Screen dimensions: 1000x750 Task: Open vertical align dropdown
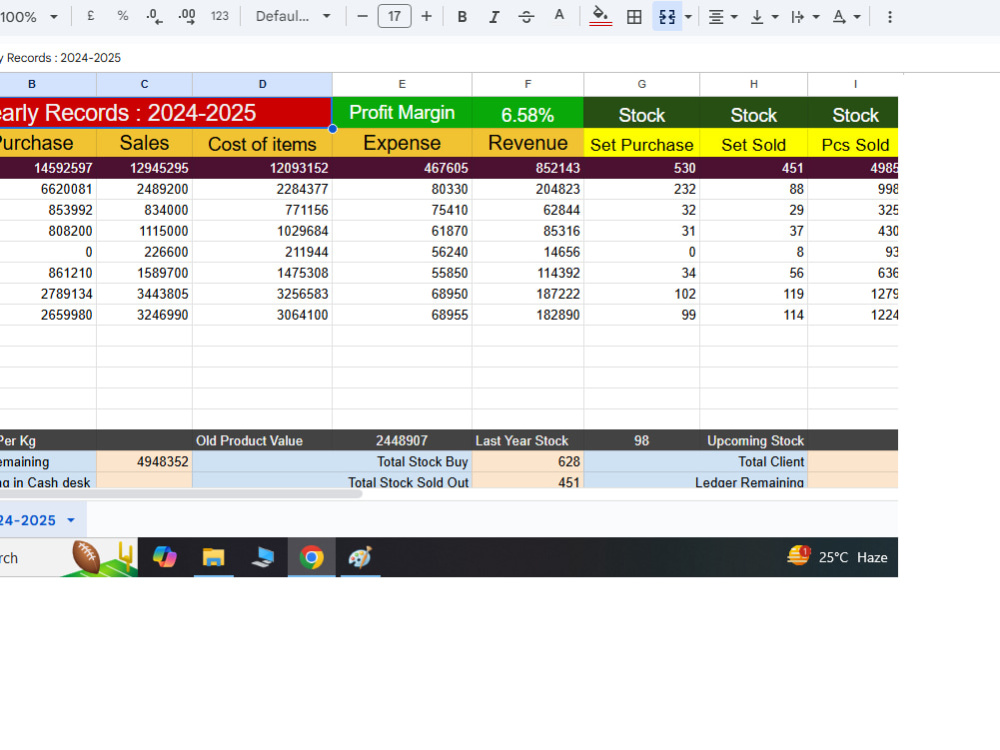[x=764, y=17]
